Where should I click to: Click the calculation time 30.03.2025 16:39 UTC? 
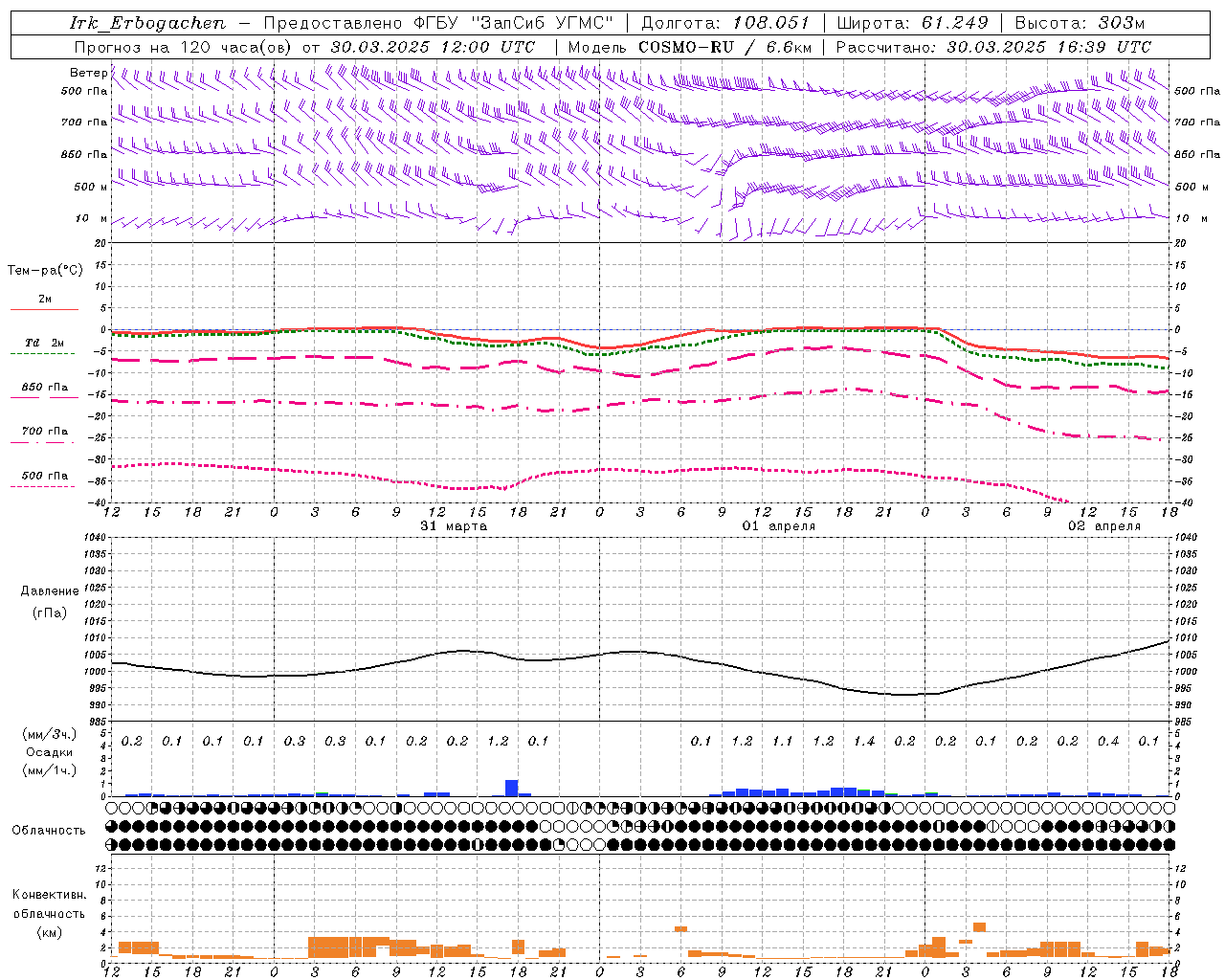(1049, 47)
